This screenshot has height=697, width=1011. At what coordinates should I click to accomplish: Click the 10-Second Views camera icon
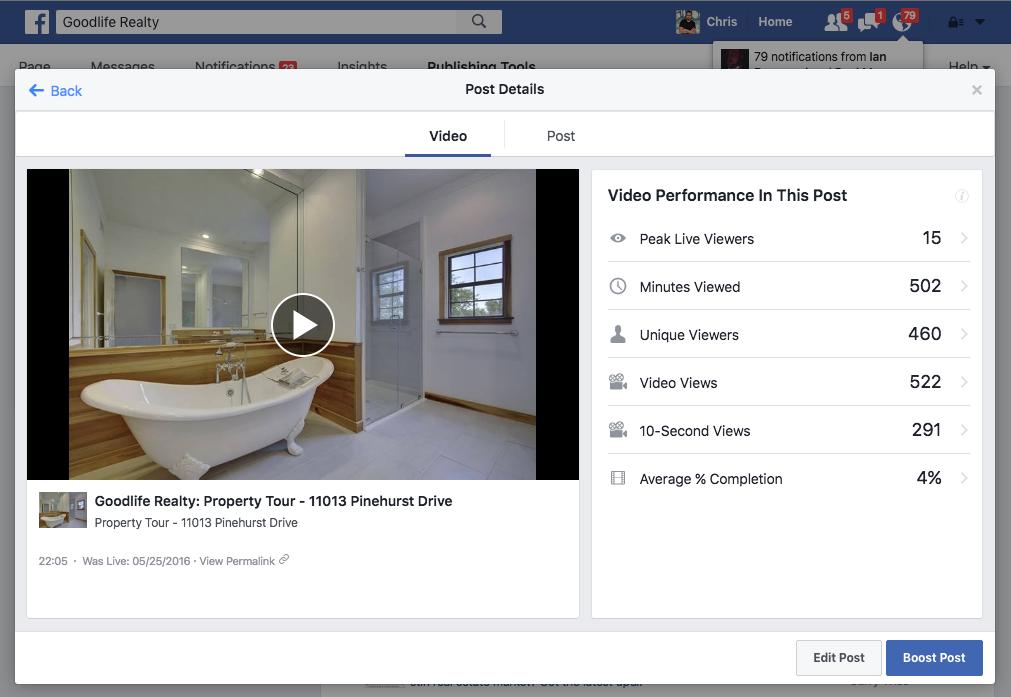coord(620,430)
